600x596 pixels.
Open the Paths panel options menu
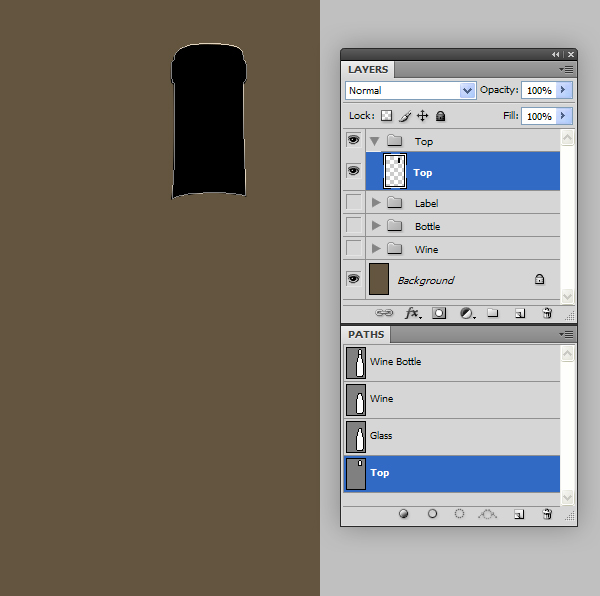[566, 335]
